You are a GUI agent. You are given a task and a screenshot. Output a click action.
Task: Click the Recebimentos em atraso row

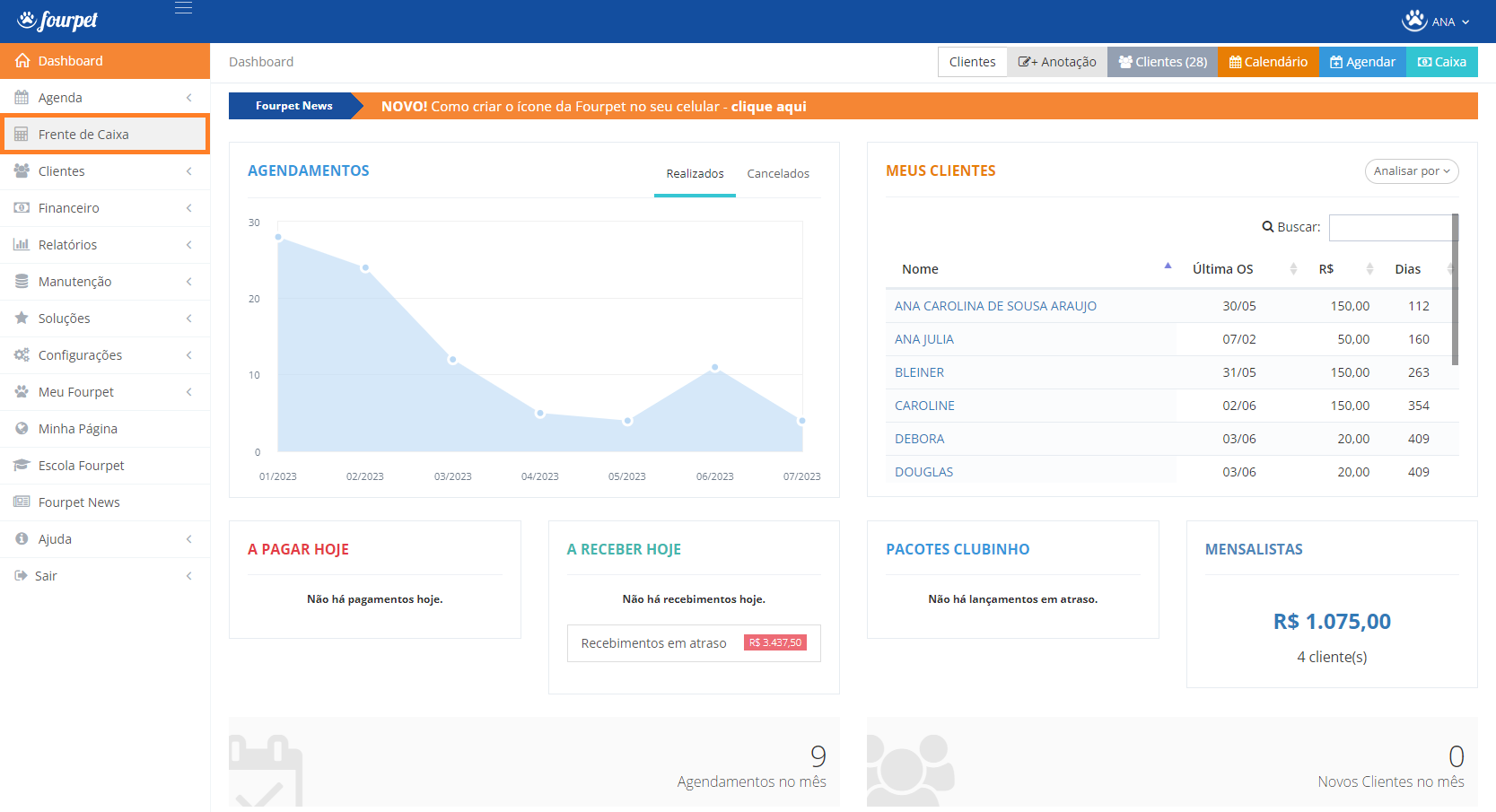point(694,643)
